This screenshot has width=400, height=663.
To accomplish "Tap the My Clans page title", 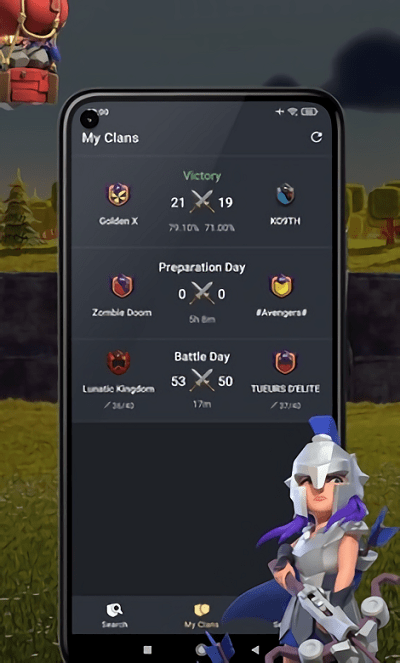I will pyautogui.click(x=110, y=138).
